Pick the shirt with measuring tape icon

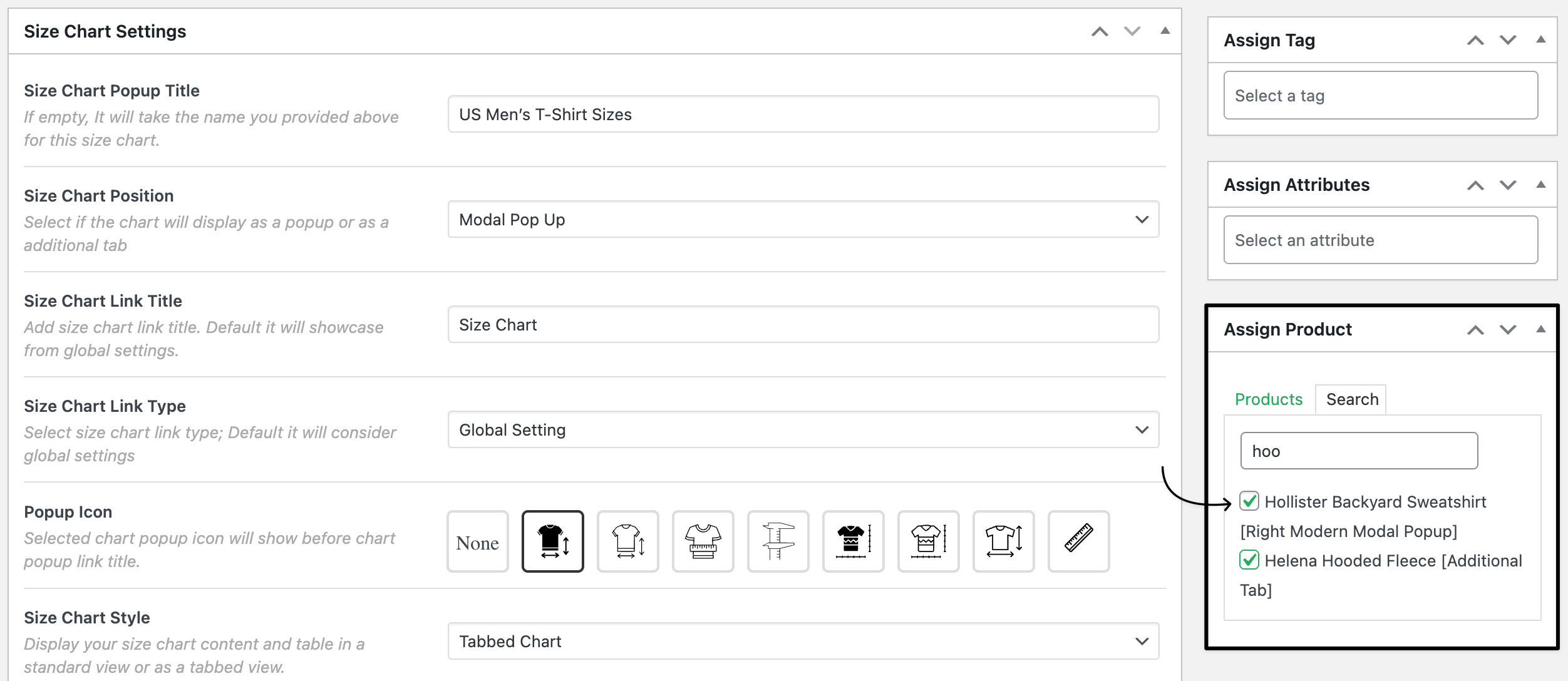click(703, 541)
